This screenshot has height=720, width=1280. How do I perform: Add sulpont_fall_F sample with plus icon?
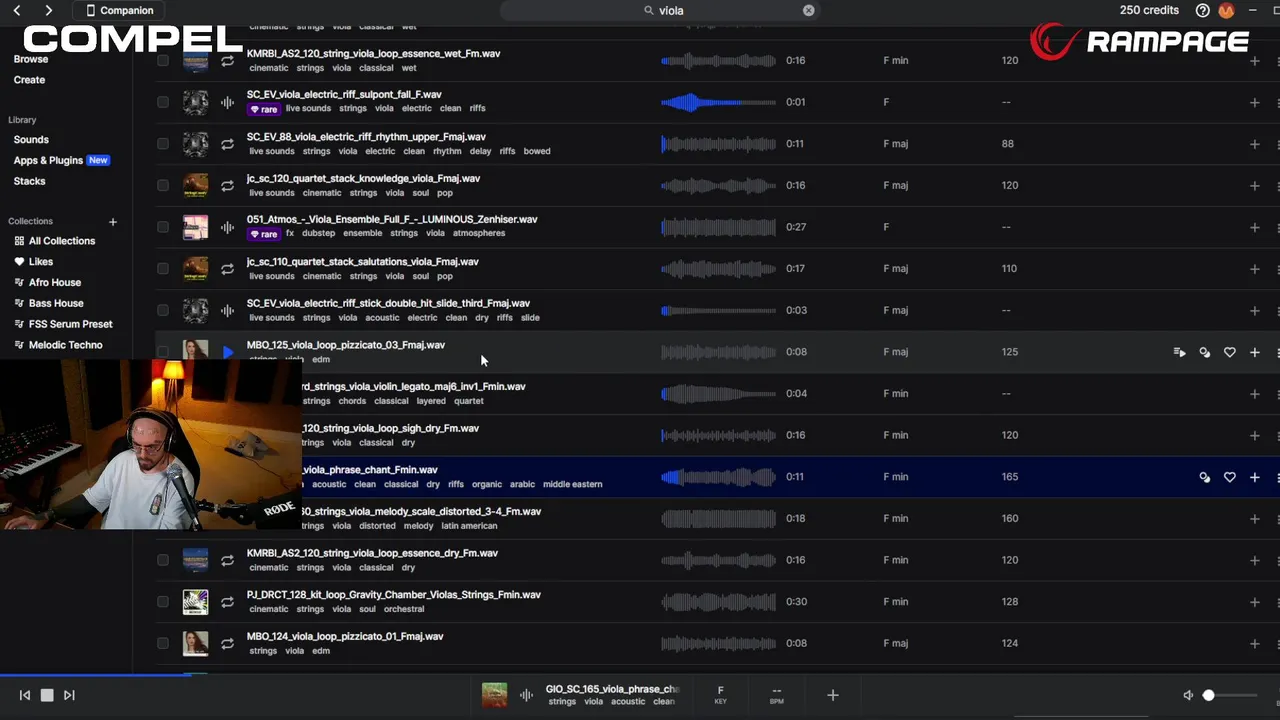[x=1255, y=102]
